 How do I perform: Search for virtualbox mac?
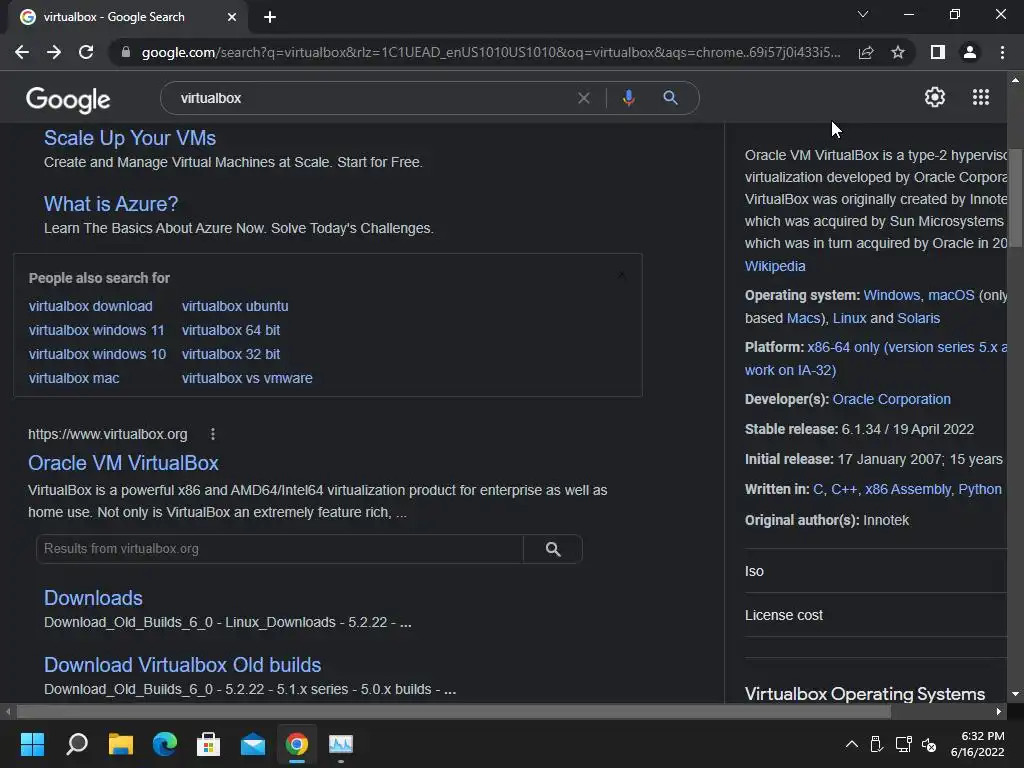(x=74, y=378)
